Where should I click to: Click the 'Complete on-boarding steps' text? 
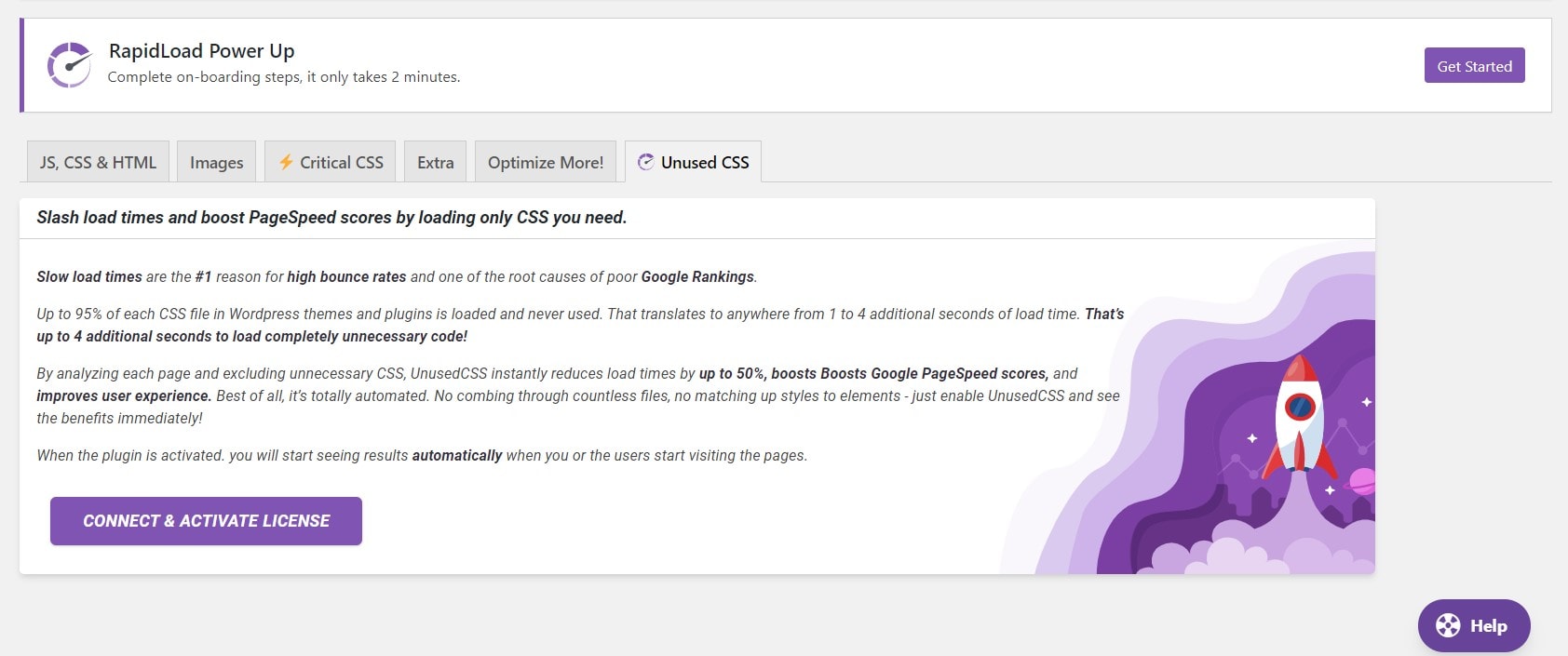(x=284, y=77)
